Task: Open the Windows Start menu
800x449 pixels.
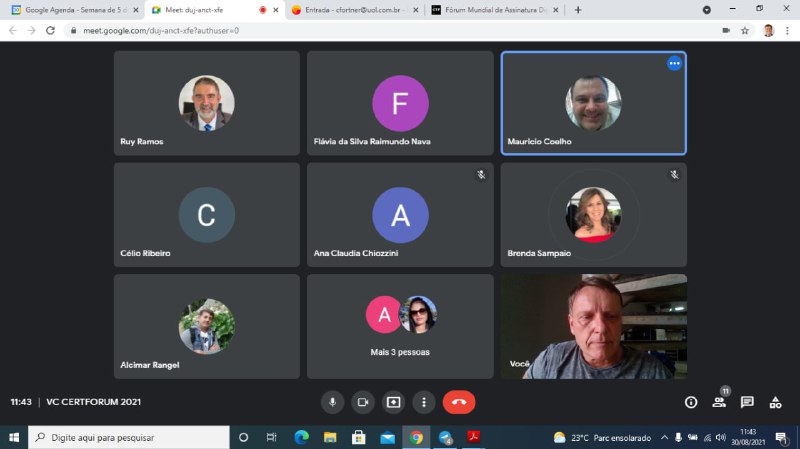Action: (14, 437)
